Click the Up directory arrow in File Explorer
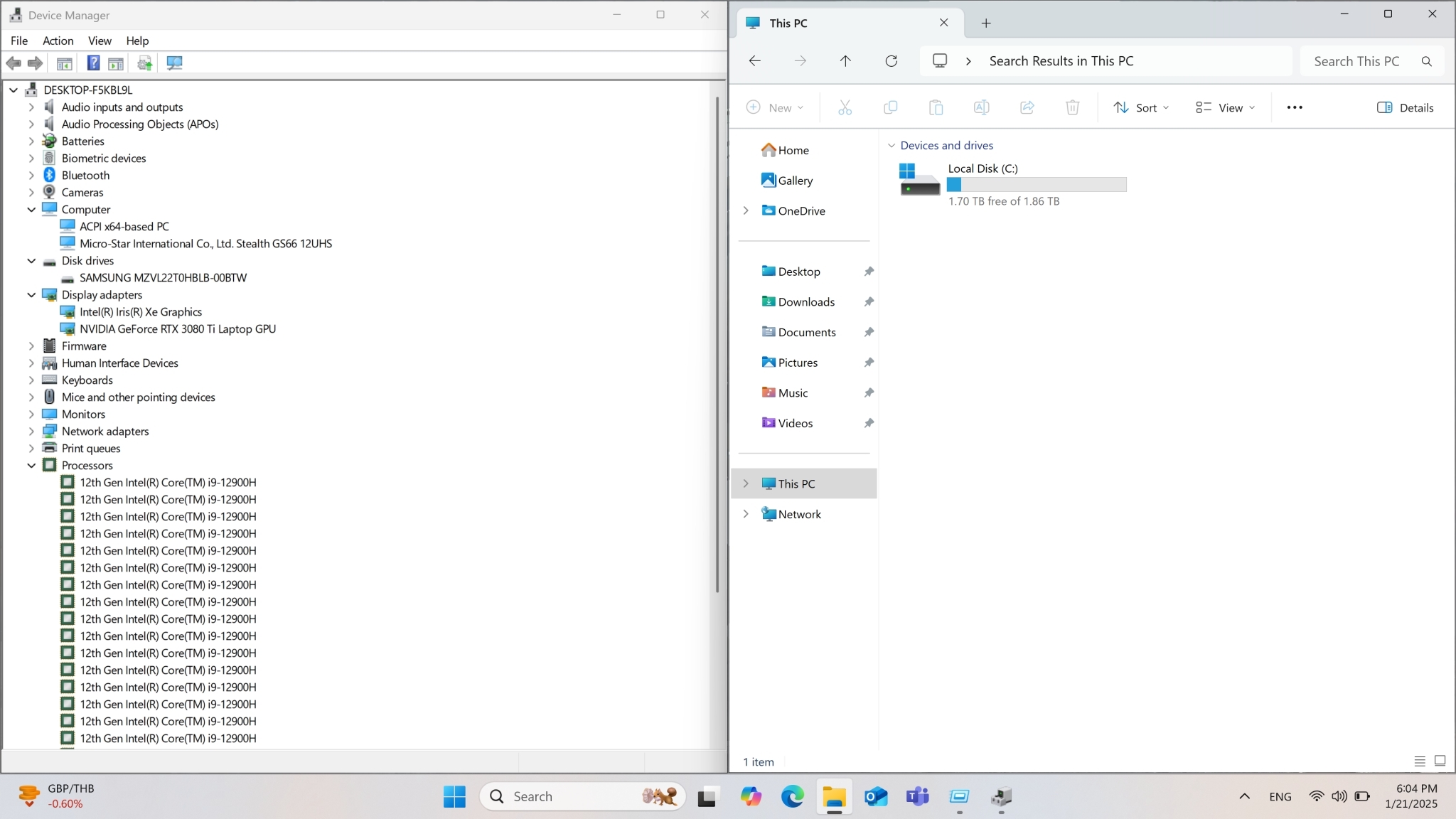 pyautogui.click(x=845, y=61)
